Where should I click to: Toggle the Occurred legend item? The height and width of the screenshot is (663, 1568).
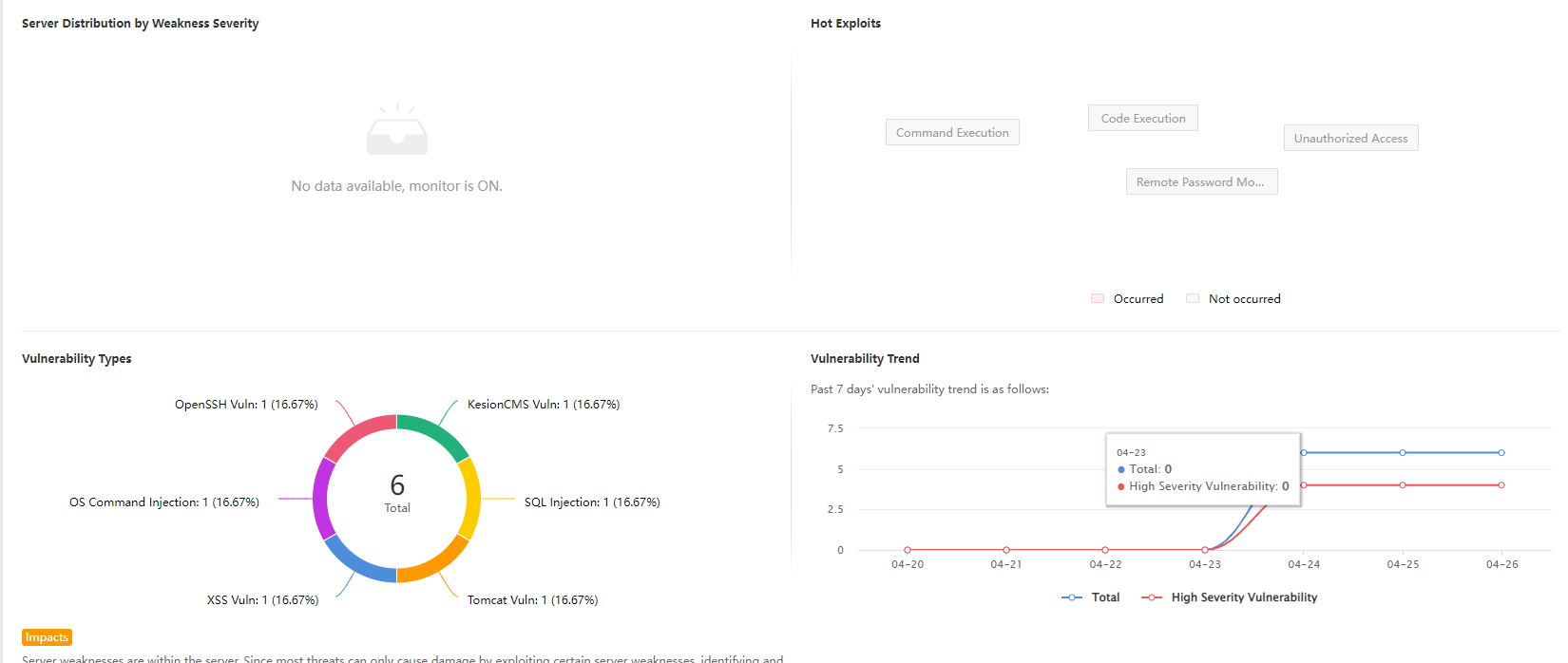pos(1127,299)
